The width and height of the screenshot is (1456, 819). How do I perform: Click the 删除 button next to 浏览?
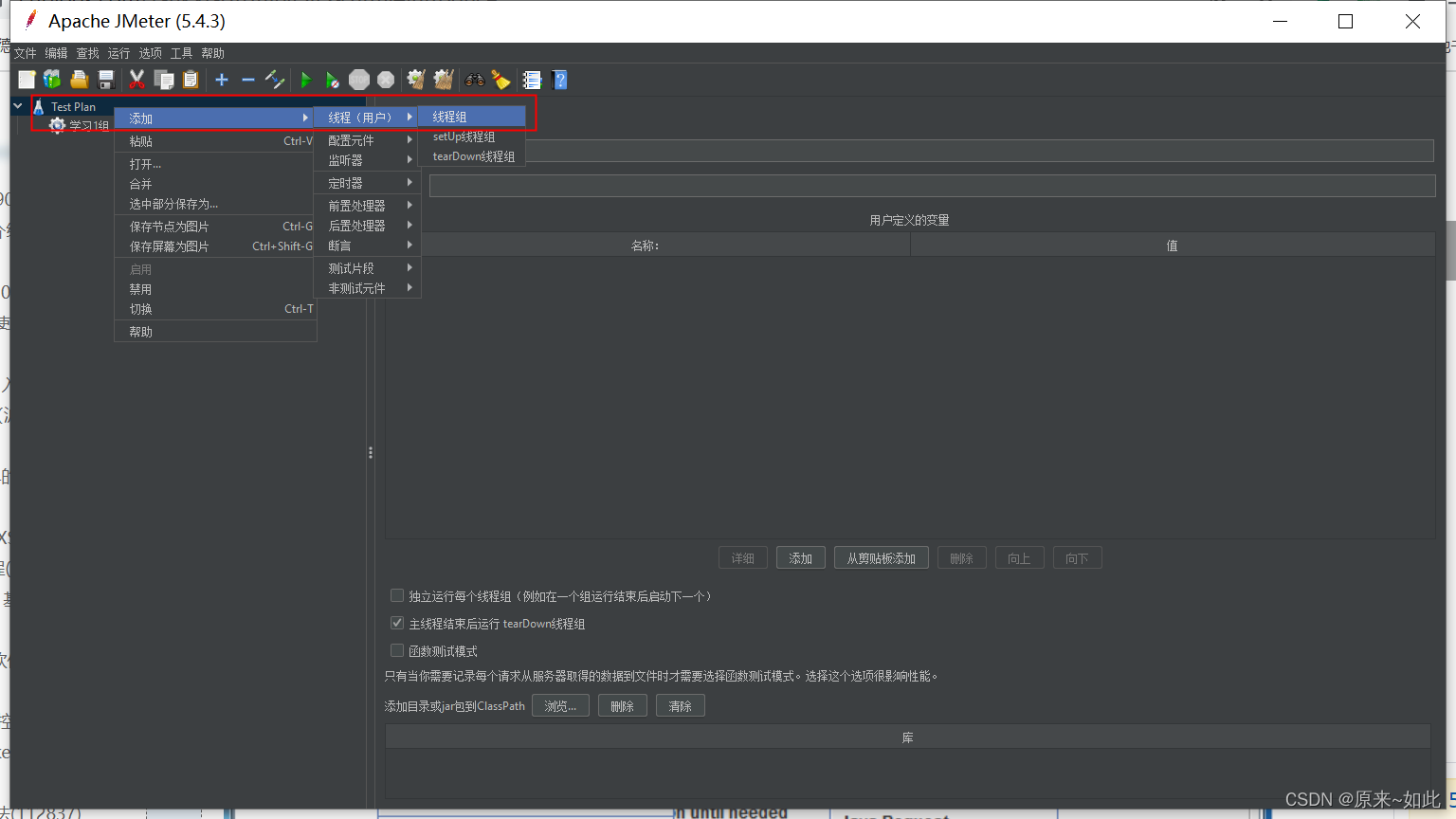[x=622, y=706]
